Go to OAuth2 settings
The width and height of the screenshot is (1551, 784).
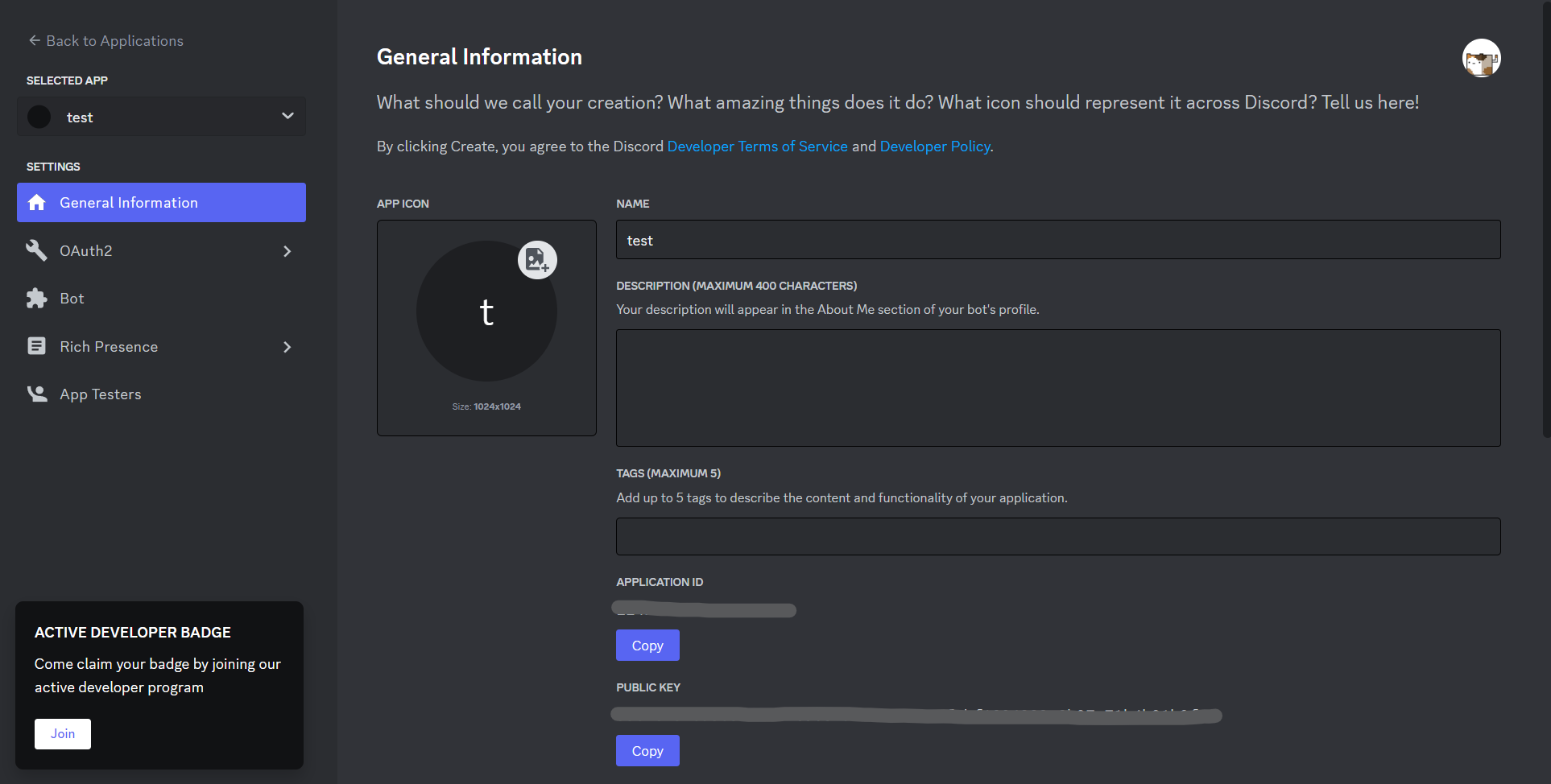161,251
